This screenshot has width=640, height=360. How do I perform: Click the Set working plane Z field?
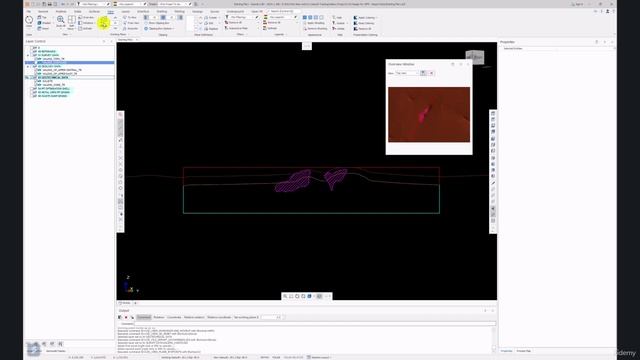[271, 317]
